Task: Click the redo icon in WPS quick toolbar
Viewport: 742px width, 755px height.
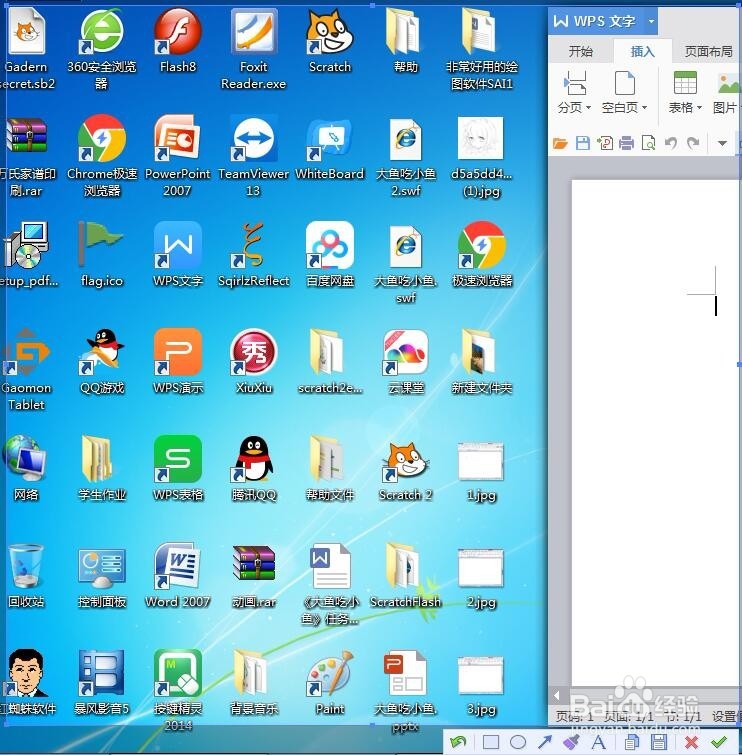Action: pyautogui.click(x=693, y=143)
